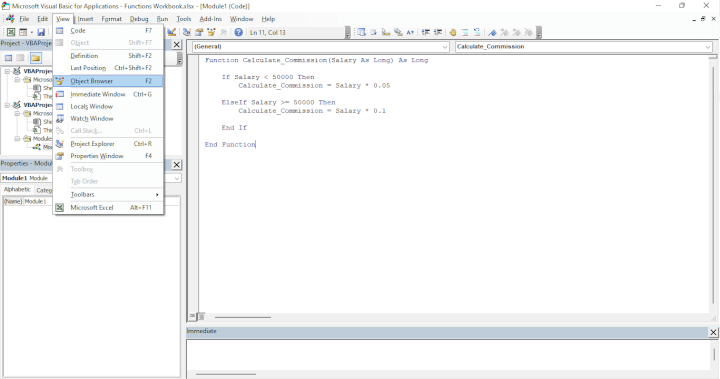The height and width of the screenshot is (379, 720).
Task: Click the VBA application icon left of File
Action: (x=10, y=19)
